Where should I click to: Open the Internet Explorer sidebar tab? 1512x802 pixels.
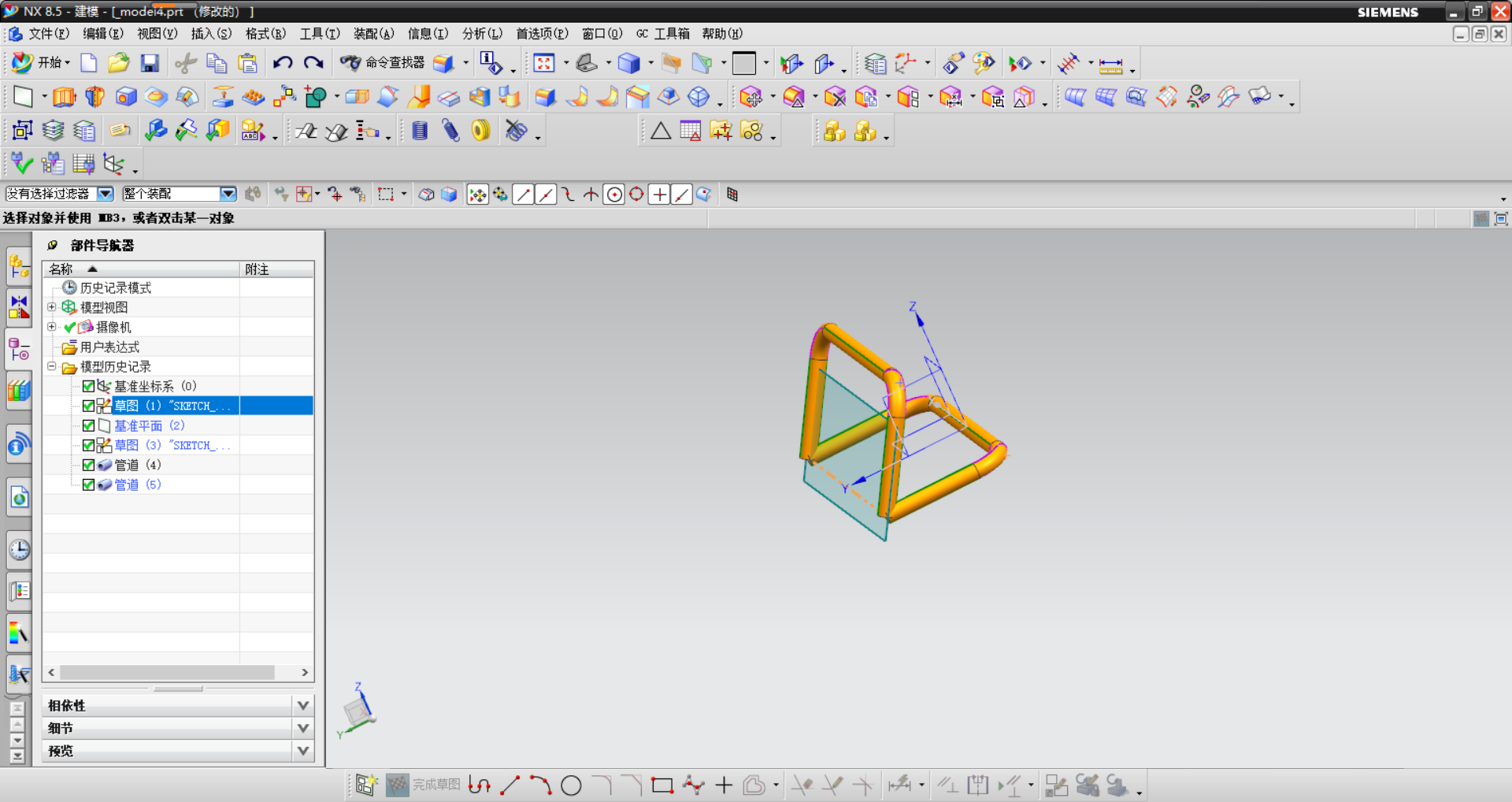(19, 497)
